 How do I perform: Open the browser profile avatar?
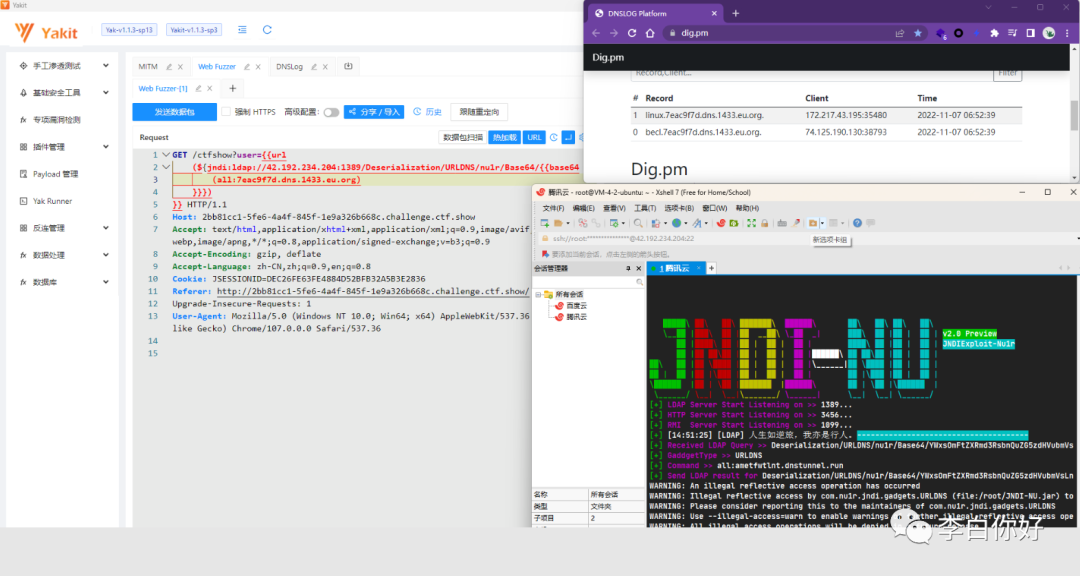tap(1048, 33)
